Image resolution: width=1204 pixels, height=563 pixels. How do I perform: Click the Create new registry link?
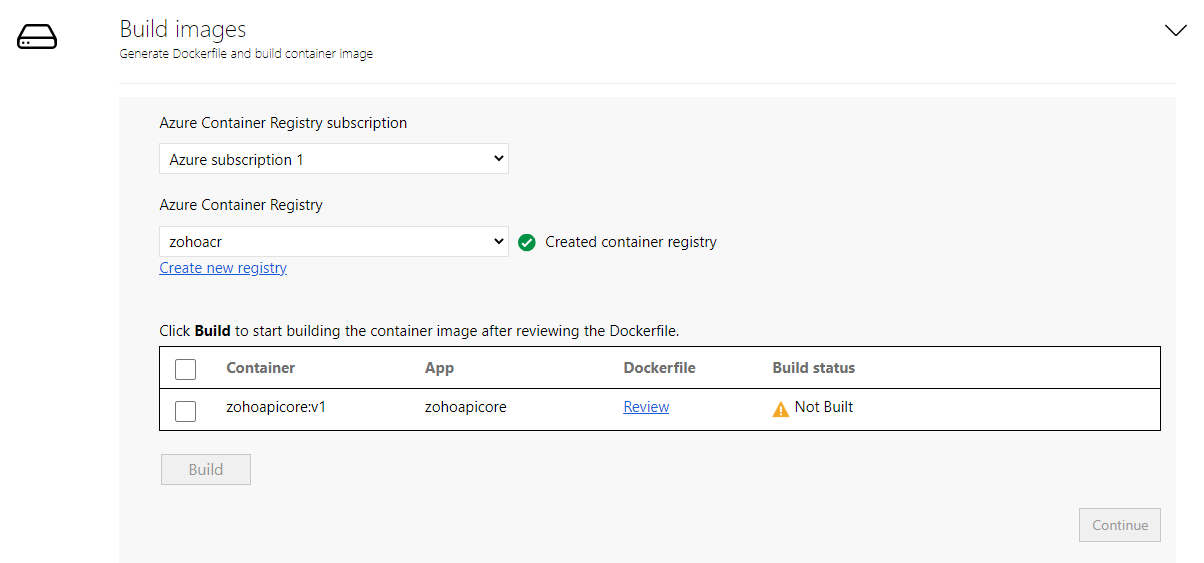click(x=223, y=268)
